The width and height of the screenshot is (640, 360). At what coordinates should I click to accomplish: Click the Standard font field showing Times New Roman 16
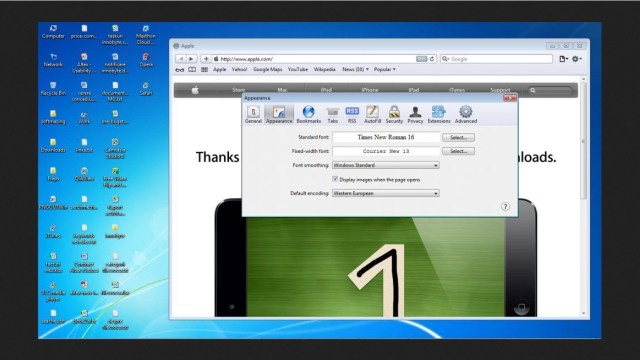tap(386, 137)
